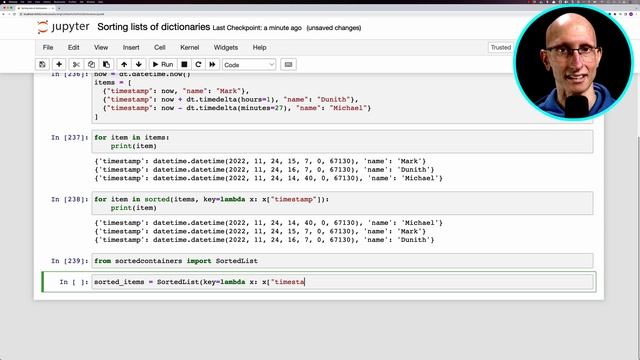This screenshot has width=640, height=360.
Task: Move selected cell up arrow
Action: pos(124,64)
